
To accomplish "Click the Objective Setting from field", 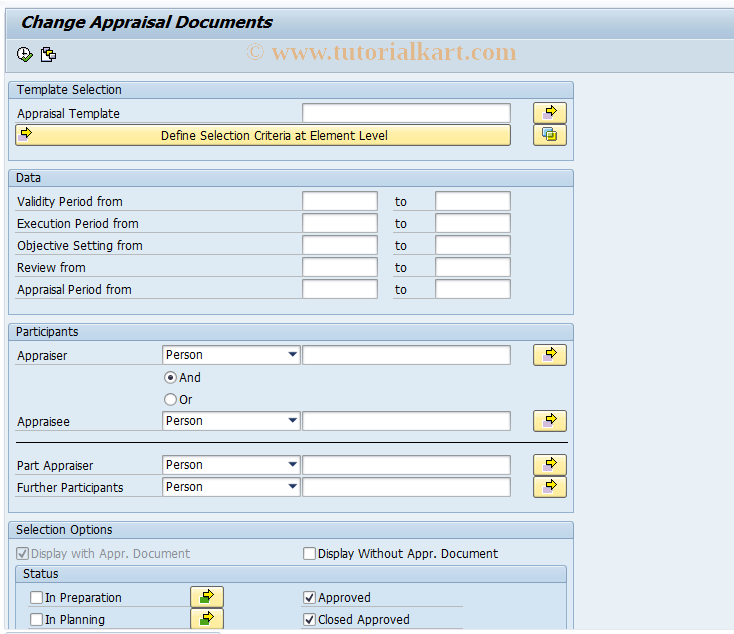I will tap(340, 245).
